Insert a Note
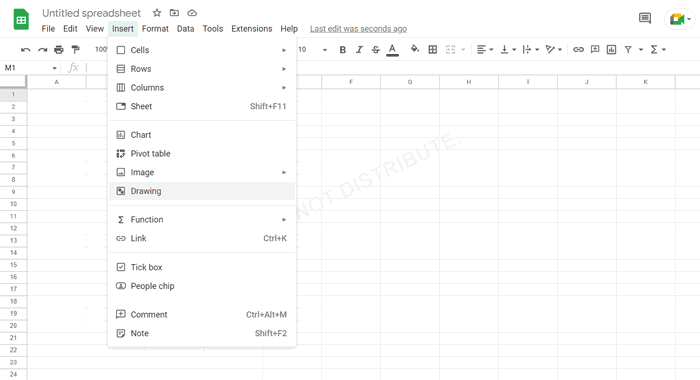 tap(202, 333)
